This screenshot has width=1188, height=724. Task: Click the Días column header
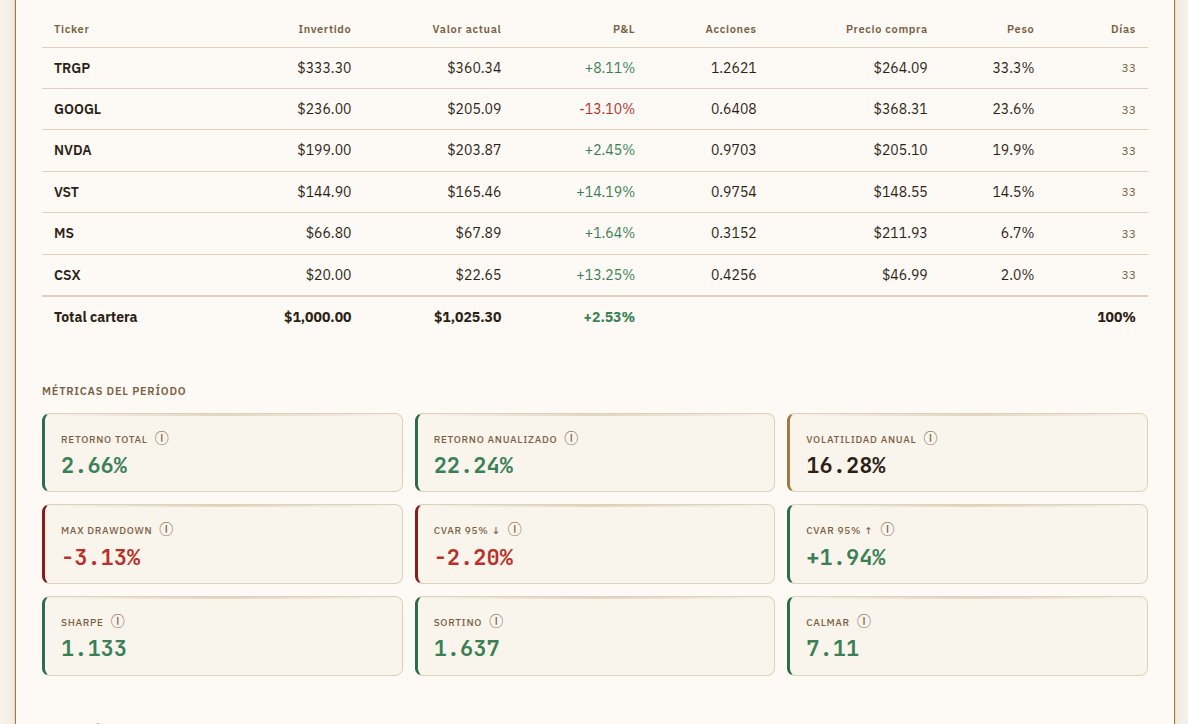coord(1123,29)
